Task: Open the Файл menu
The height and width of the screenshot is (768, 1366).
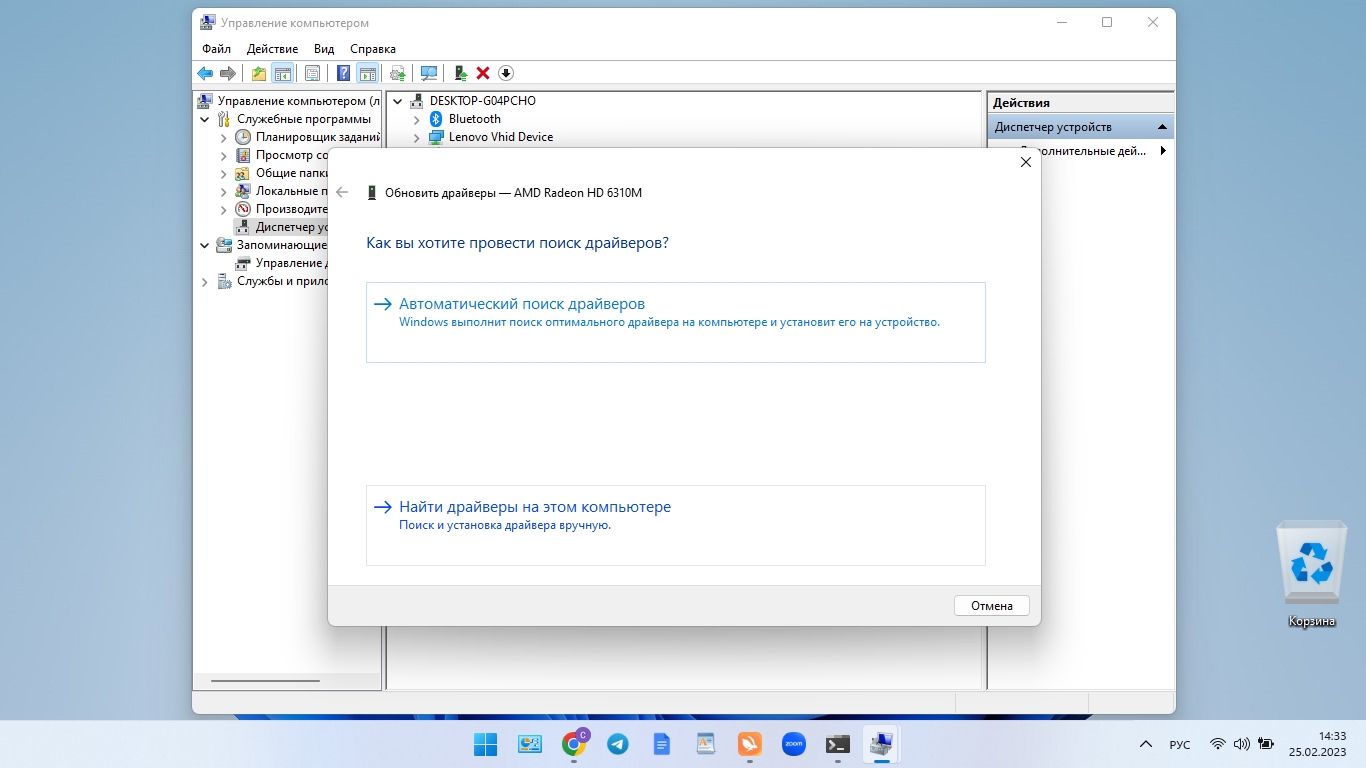Action: click(x=216, y=49)
